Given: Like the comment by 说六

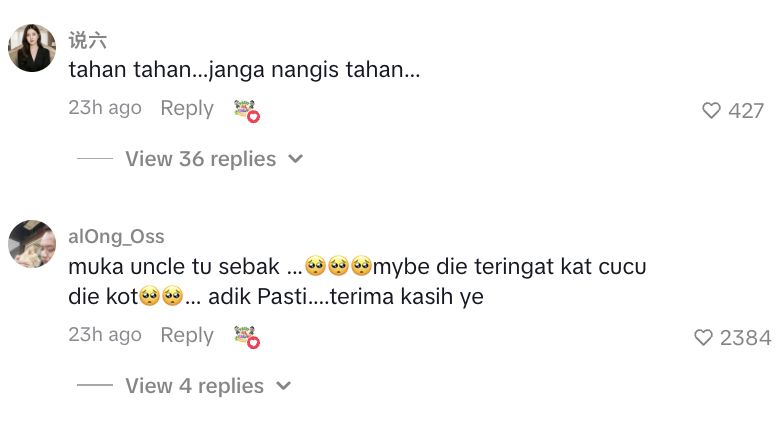Looking at the screenshot, I should pyautogui.click(x=711, y=111).
